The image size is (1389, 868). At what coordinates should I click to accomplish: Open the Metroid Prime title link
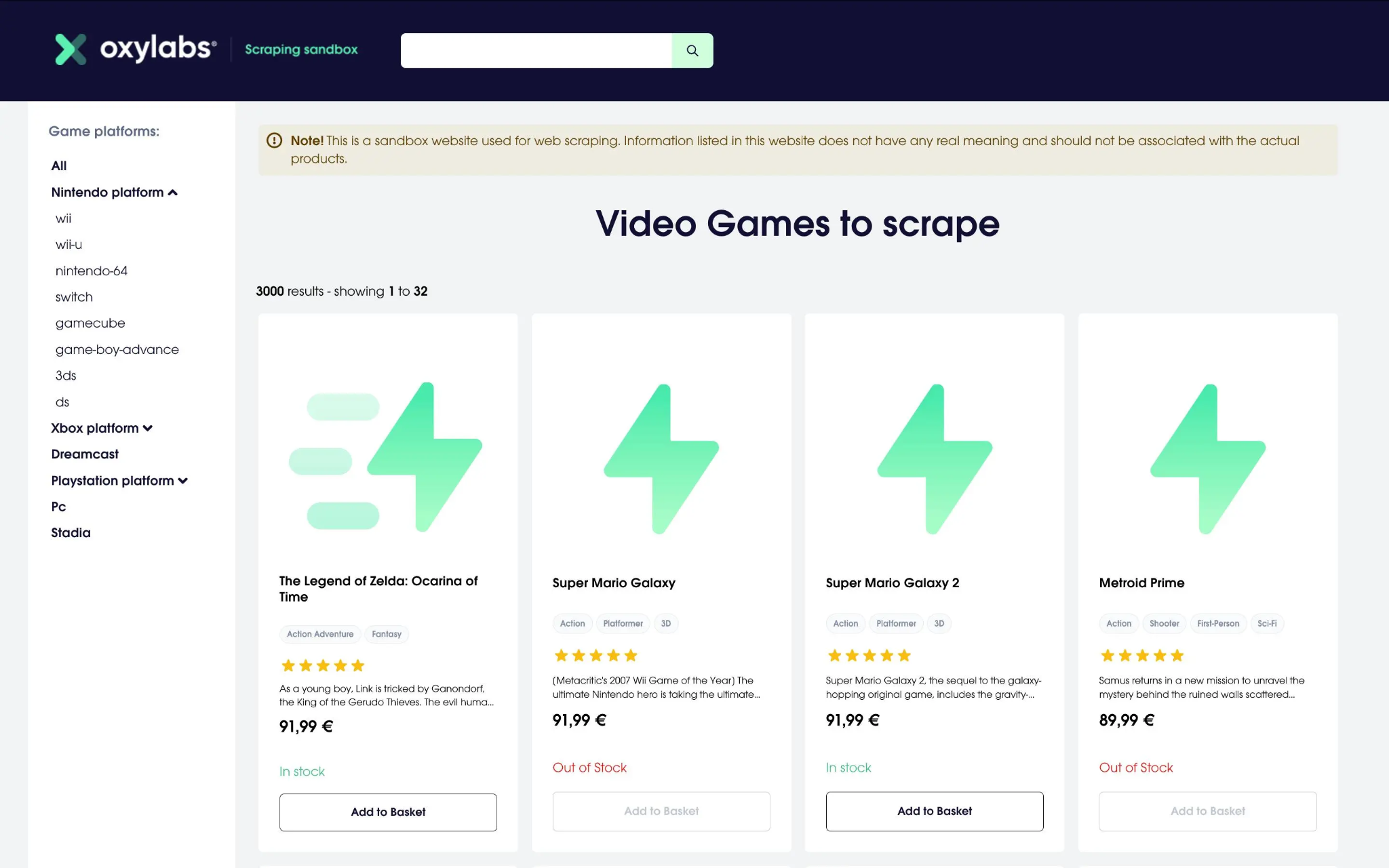click(x=1141, y=583)
